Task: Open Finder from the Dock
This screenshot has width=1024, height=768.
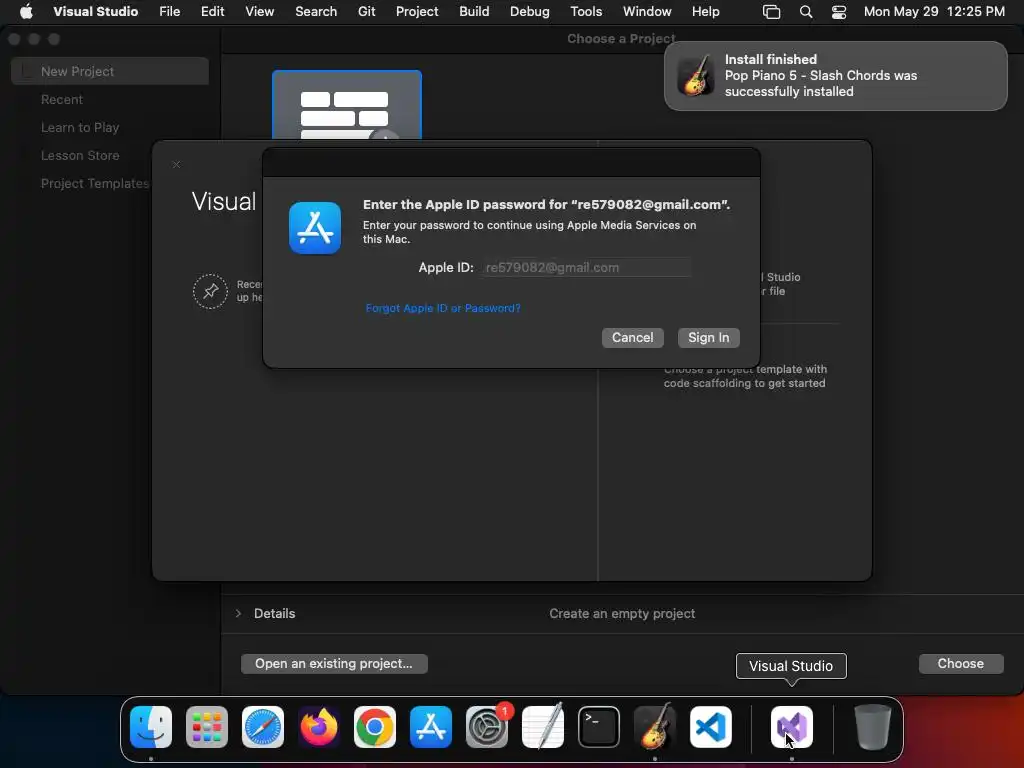Action: pos(151,727)
